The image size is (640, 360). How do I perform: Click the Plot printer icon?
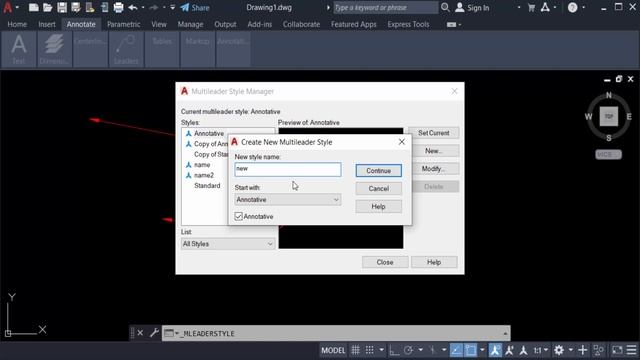[x=118, y=7]
